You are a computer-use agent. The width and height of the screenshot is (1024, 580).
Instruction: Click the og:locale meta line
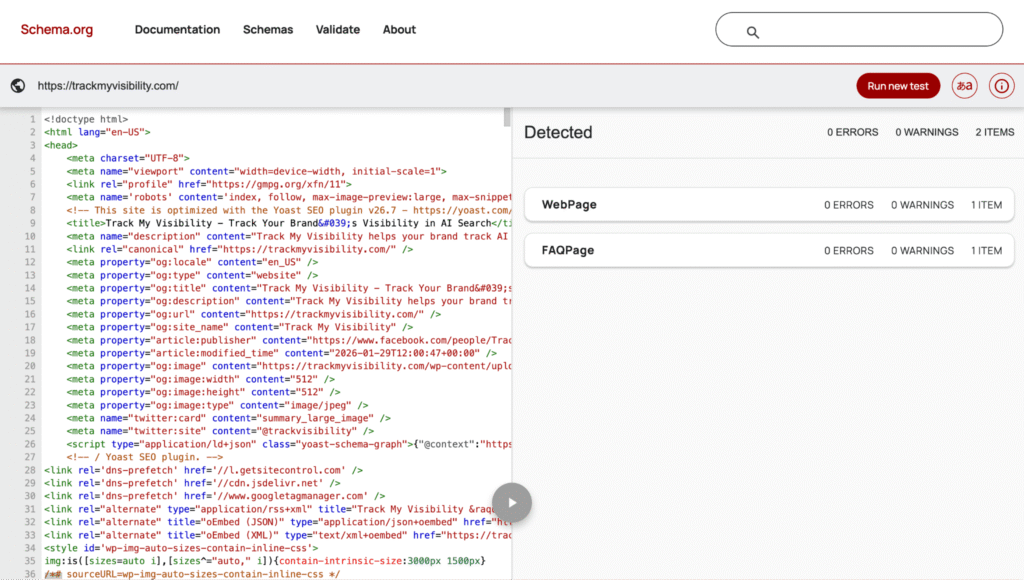click(192, 262)
